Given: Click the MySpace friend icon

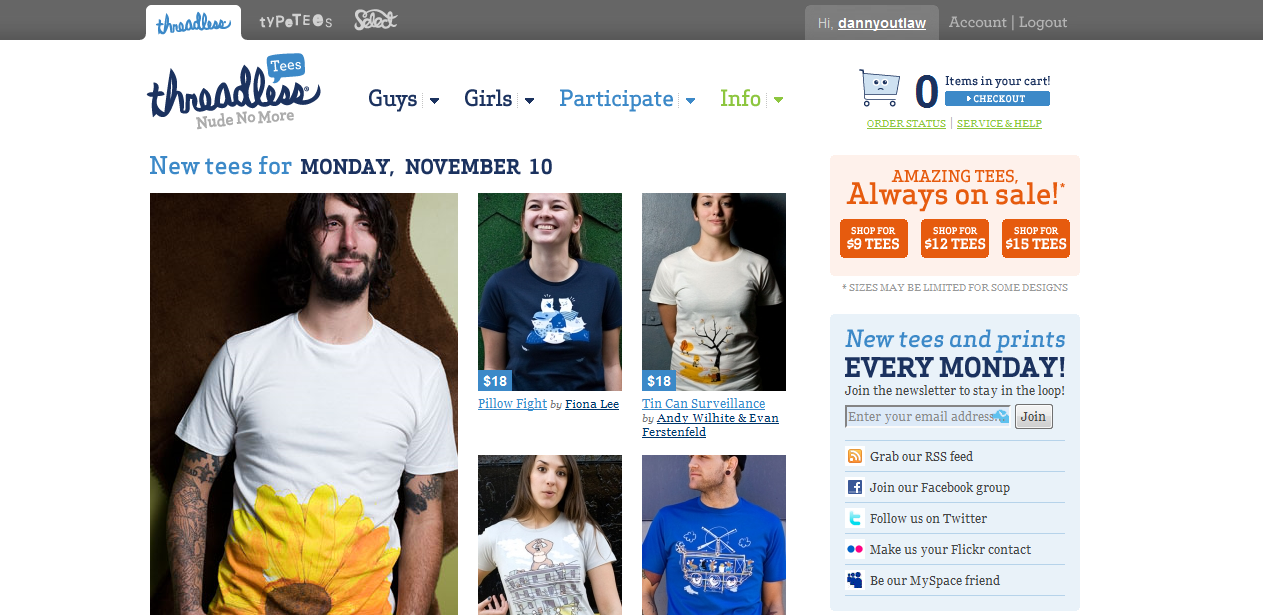Looking at the screenshot, I should coord(855,580).
